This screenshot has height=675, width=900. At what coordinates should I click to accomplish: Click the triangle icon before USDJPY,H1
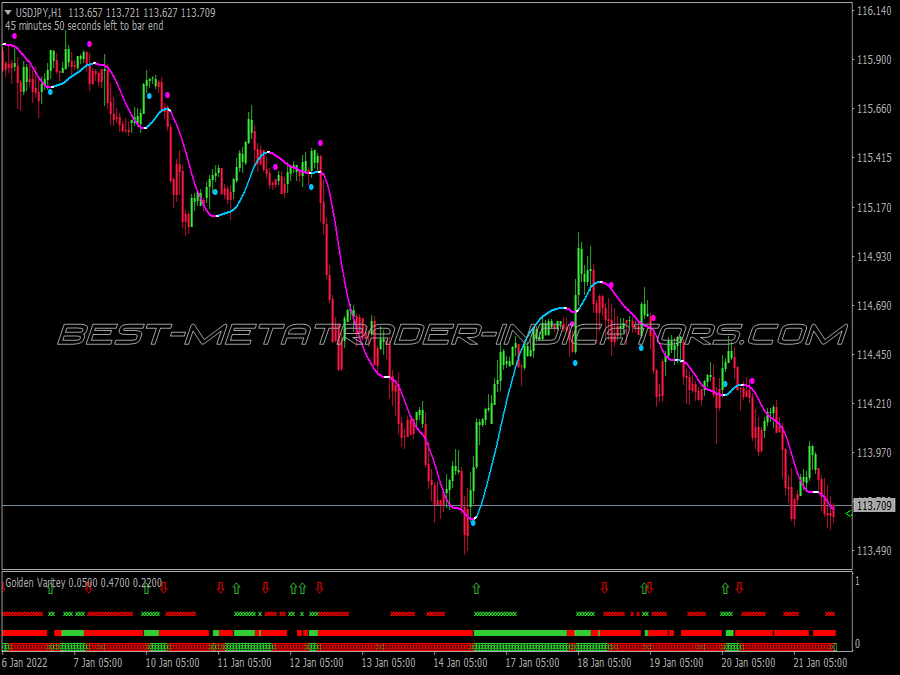(x=8, y=12)
